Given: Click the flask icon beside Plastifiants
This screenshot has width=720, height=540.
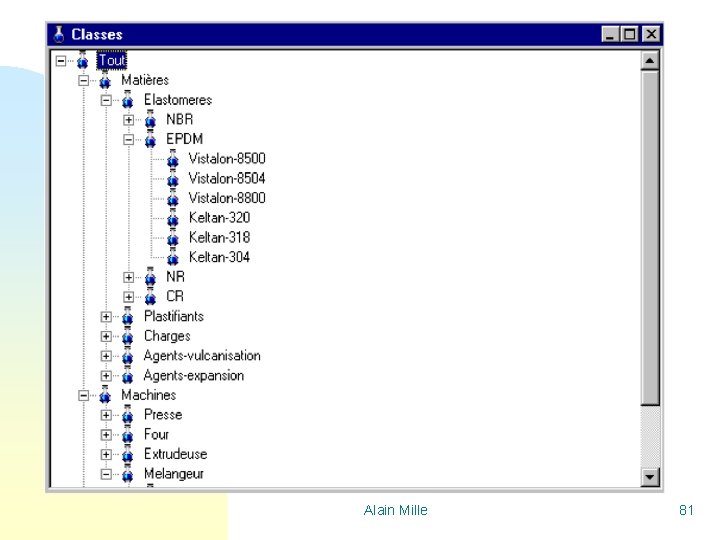Looking at the screenshot, I should click(x=128, y=317).
